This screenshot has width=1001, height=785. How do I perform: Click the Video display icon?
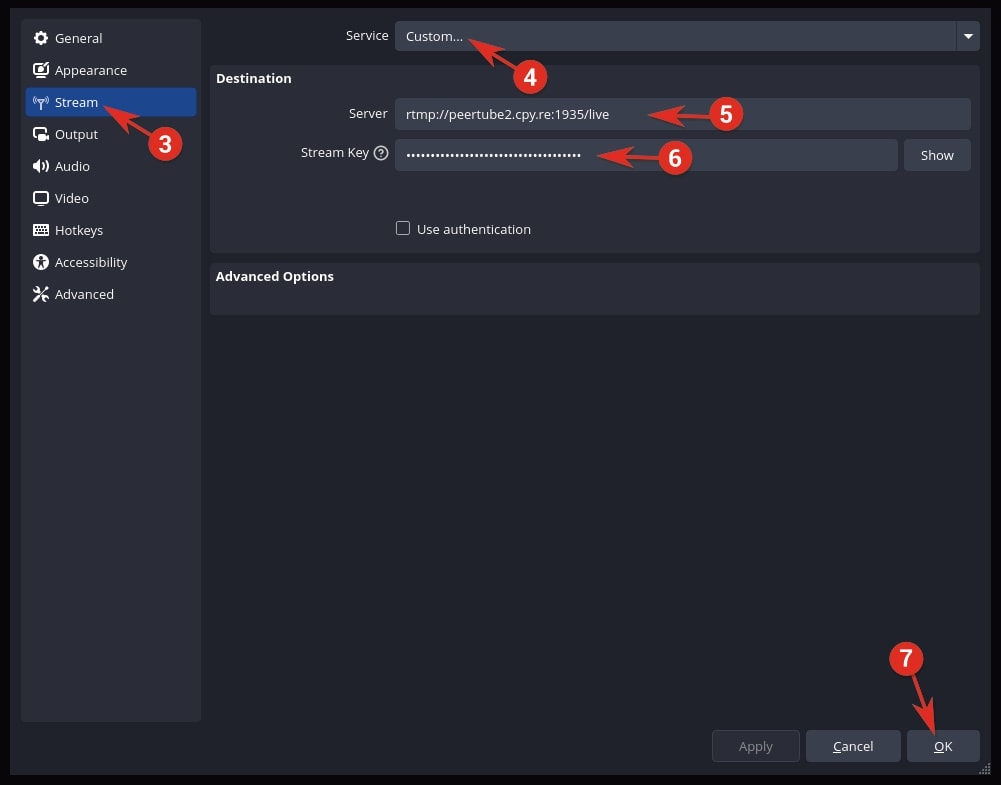pos(40,198)
